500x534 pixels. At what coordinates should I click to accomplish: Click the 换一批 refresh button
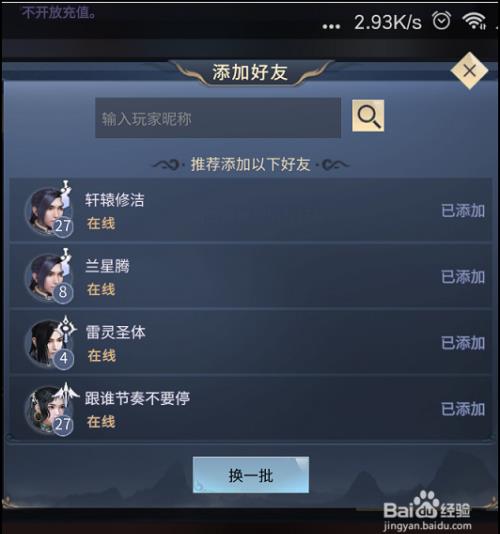(251, 475)
